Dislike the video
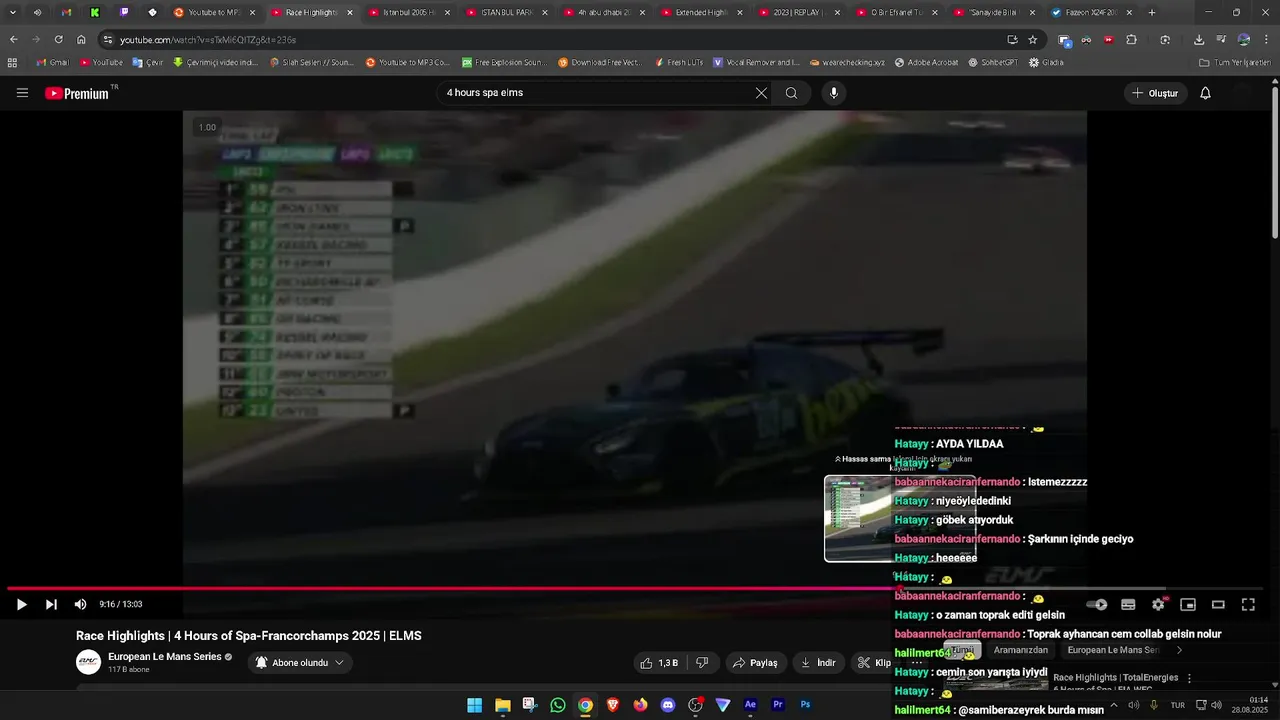This screenshot has height=720, width=1280. coord(702,662)
